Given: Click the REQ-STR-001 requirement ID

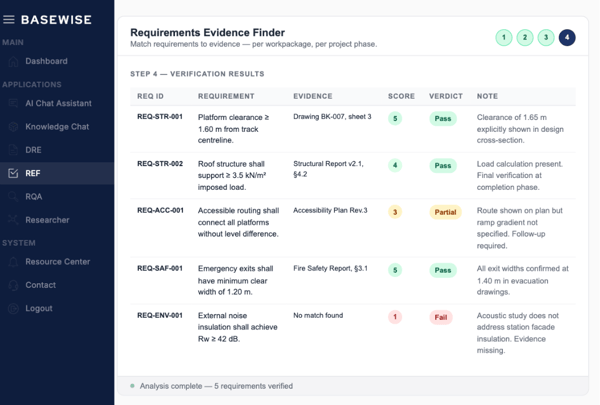Looking at the screenshot, I should [x=160, y=117].
